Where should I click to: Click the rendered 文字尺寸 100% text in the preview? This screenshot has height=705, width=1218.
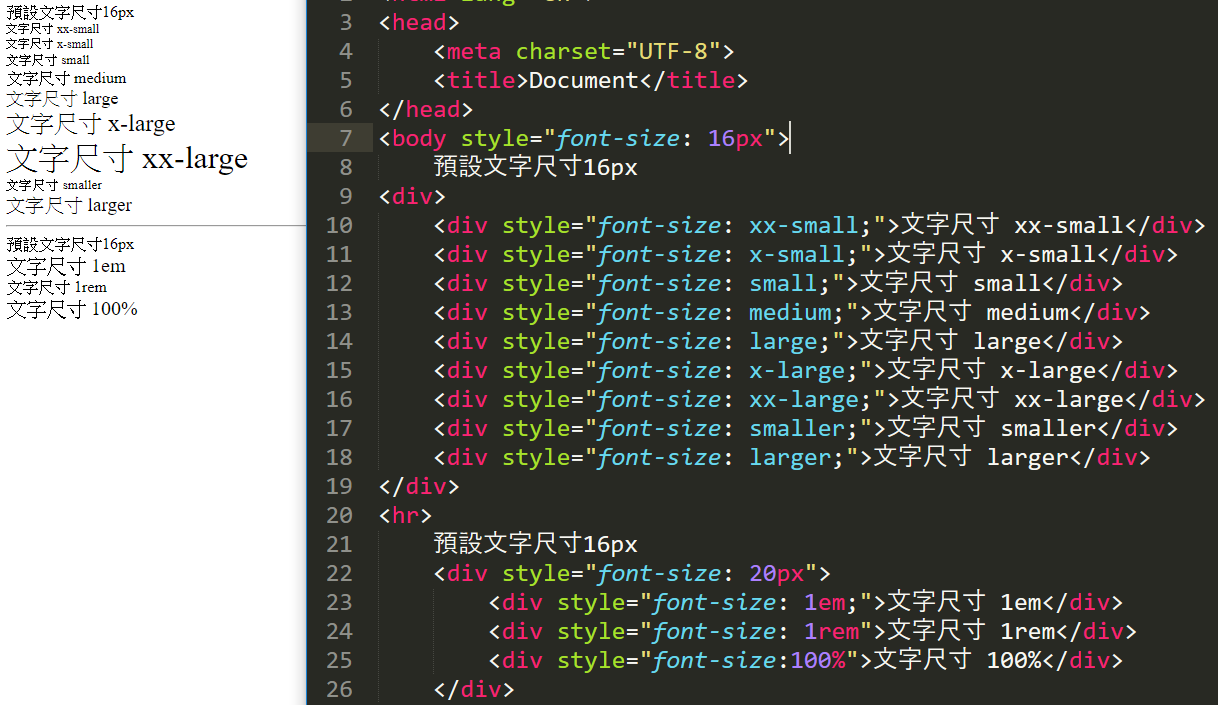[x=72, y=309]
